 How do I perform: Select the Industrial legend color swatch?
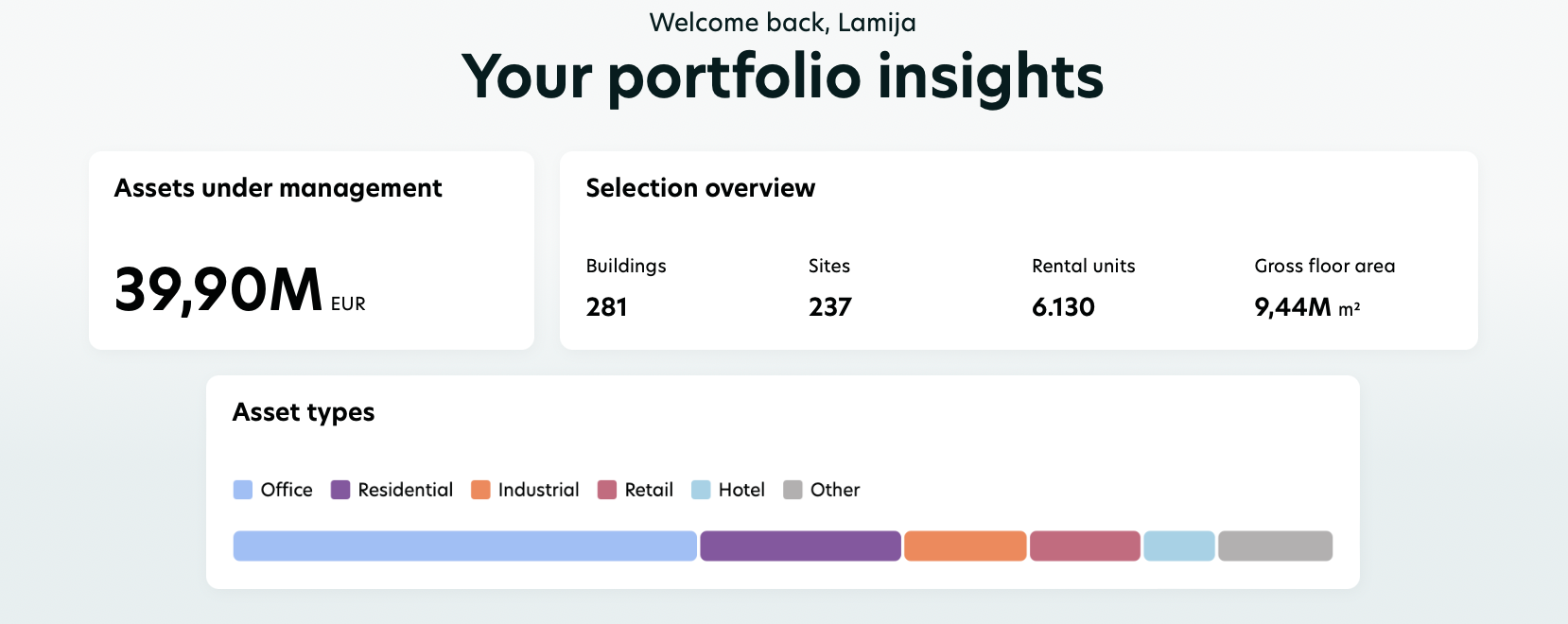point(480,490)
